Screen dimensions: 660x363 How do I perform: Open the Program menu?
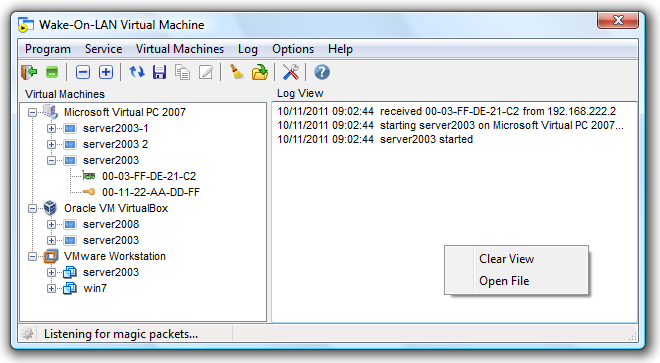pyautogui.click(x=48, y=49)
